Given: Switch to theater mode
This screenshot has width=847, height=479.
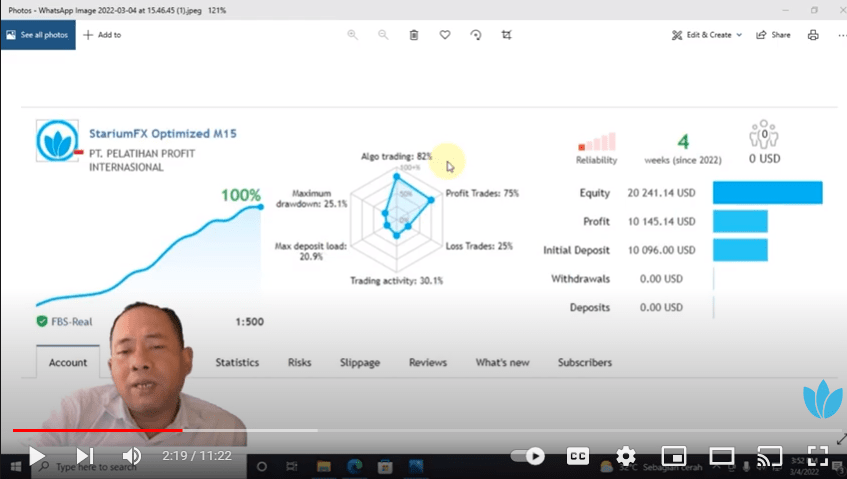Looking at the screenshot, I should [722, 456].
